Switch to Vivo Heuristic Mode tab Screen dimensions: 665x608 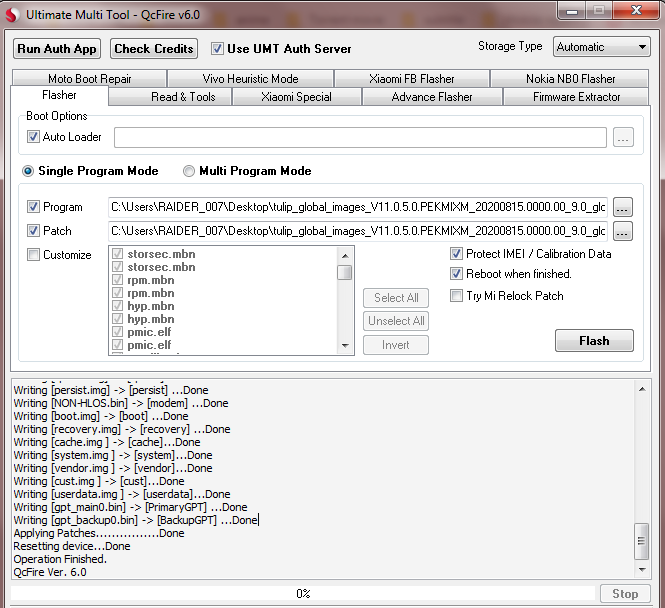250,78
